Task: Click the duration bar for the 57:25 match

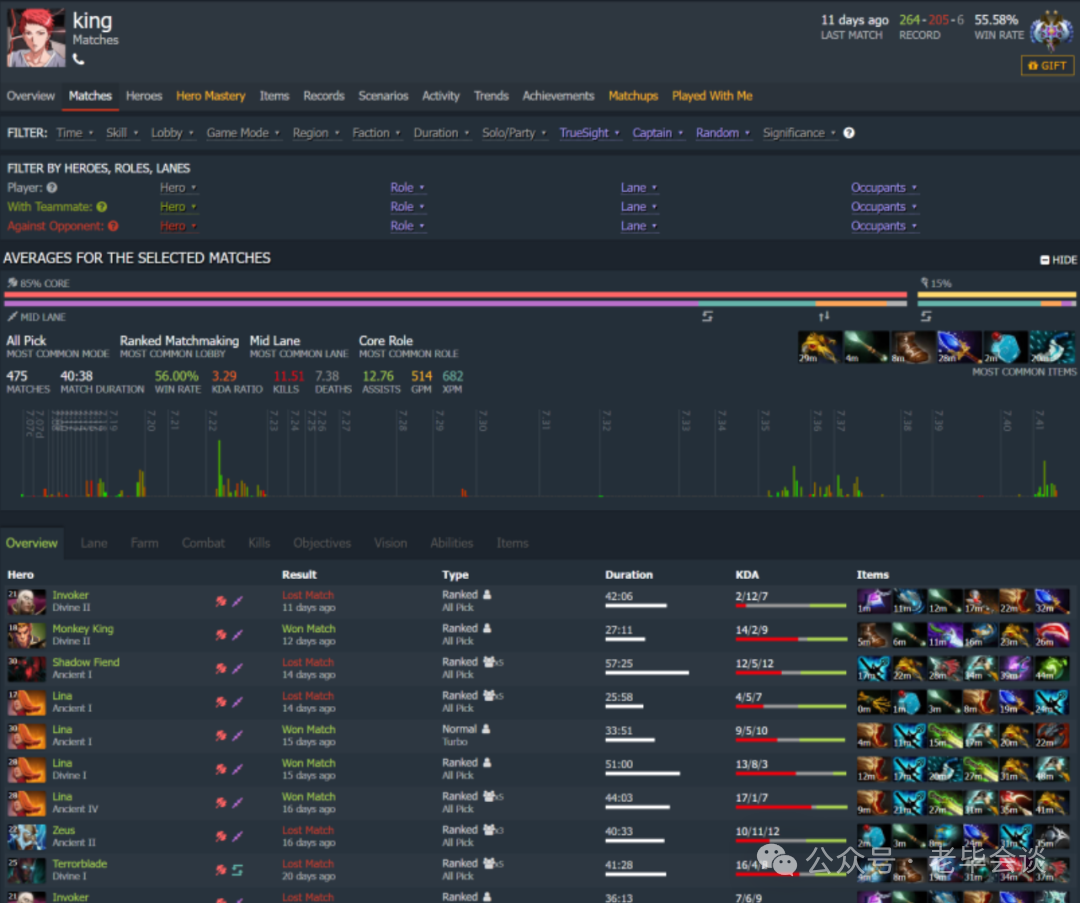Action: (x=647, y=673)
